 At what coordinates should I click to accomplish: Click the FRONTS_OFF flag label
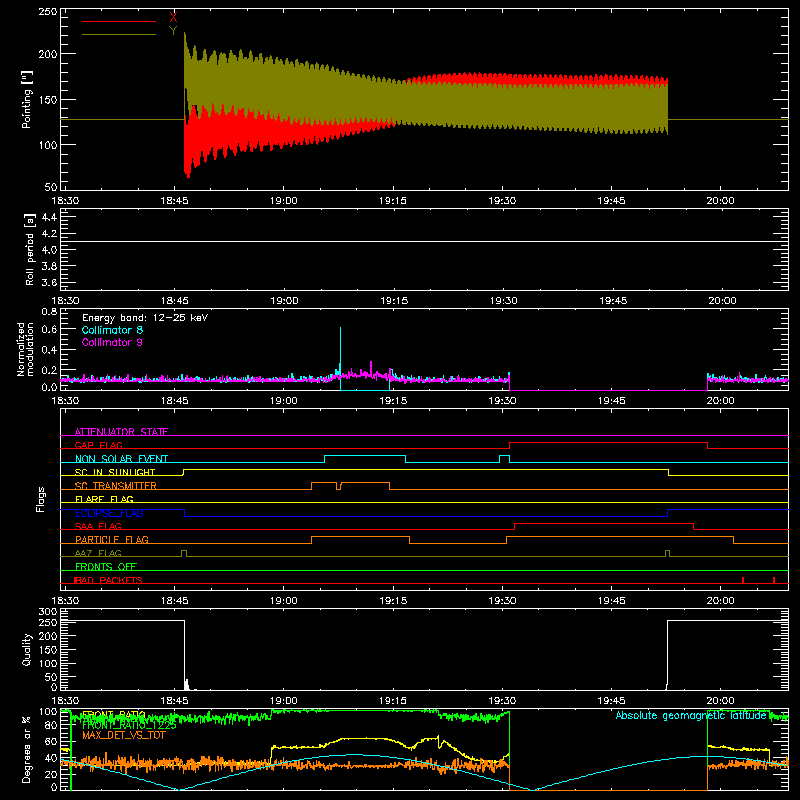pos(106,566)
